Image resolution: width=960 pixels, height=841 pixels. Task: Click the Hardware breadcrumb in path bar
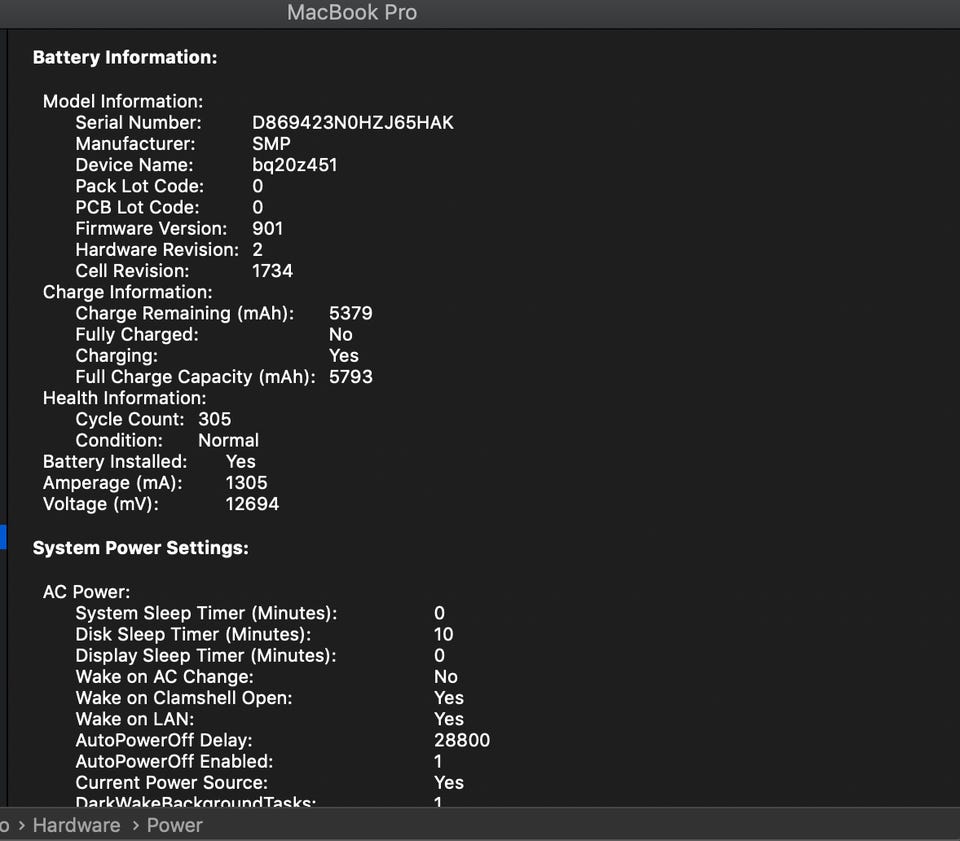[x=77, y=825]
